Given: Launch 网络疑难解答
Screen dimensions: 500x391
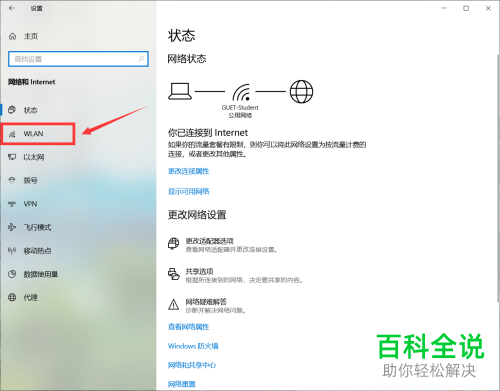Looking at the screenshot, I should click(206, 302).
